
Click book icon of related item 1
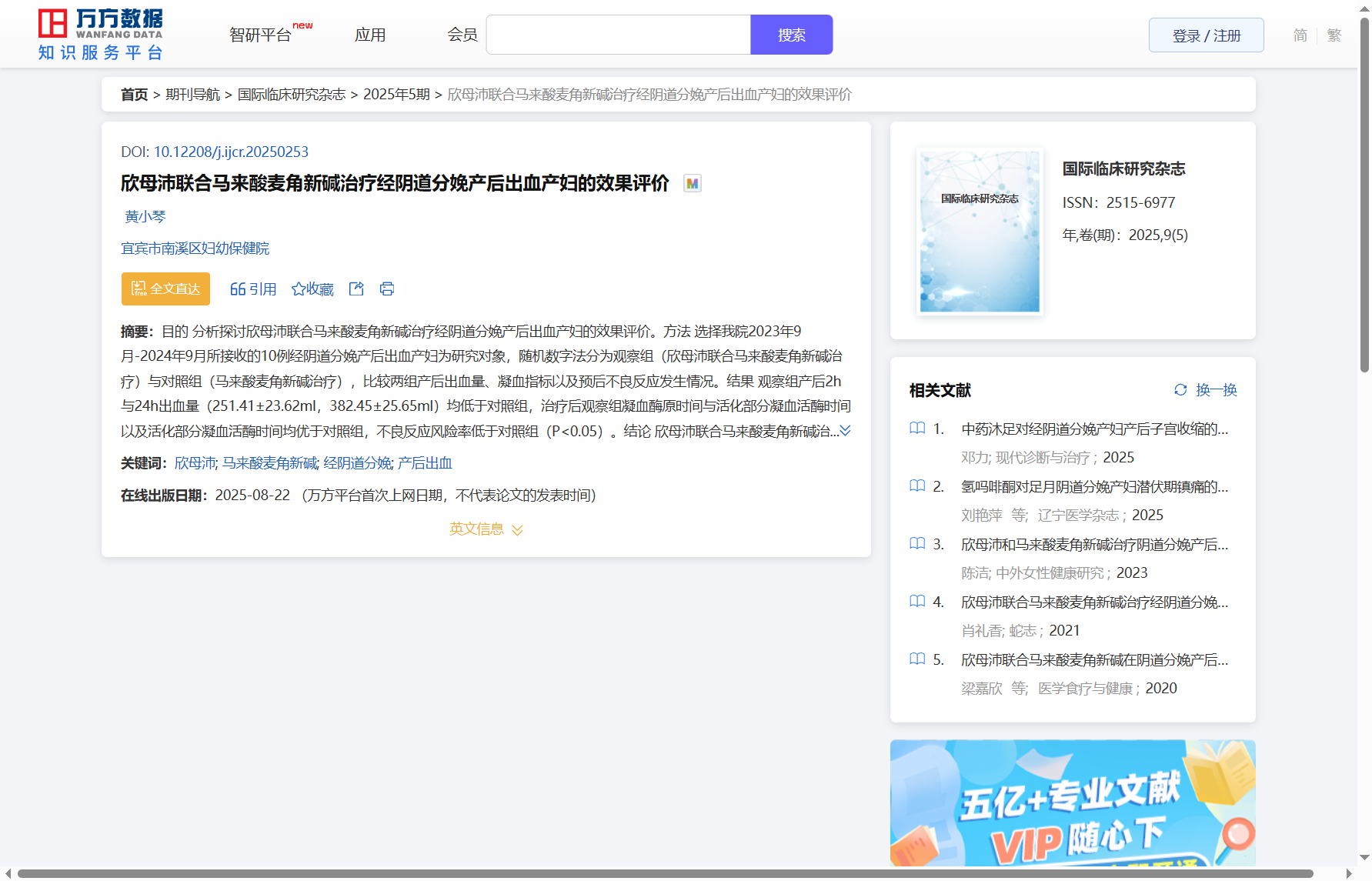(x=917, y=429)
